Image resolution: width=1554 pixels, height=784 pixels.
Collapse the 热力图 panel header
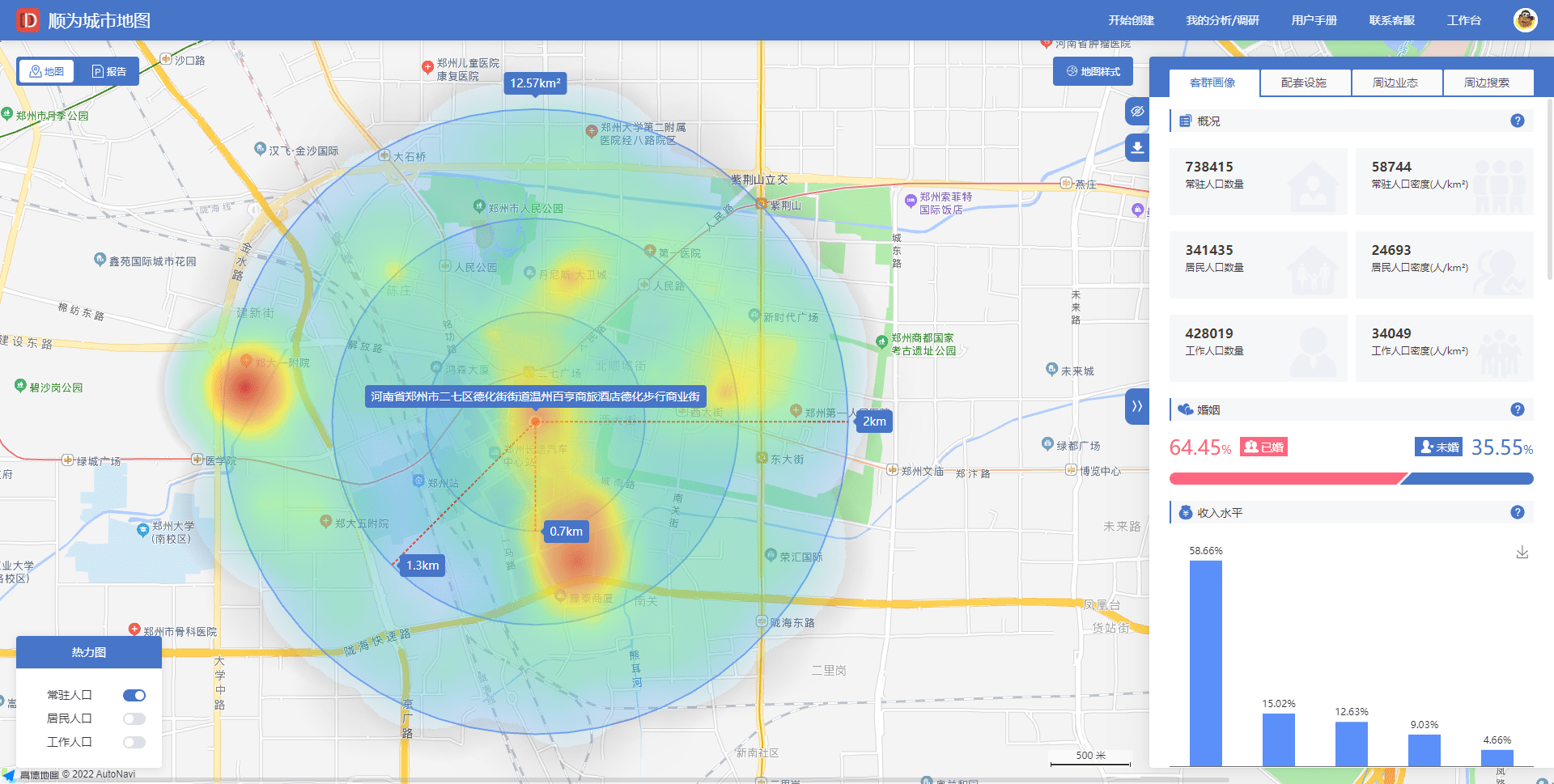pos(89,652)
